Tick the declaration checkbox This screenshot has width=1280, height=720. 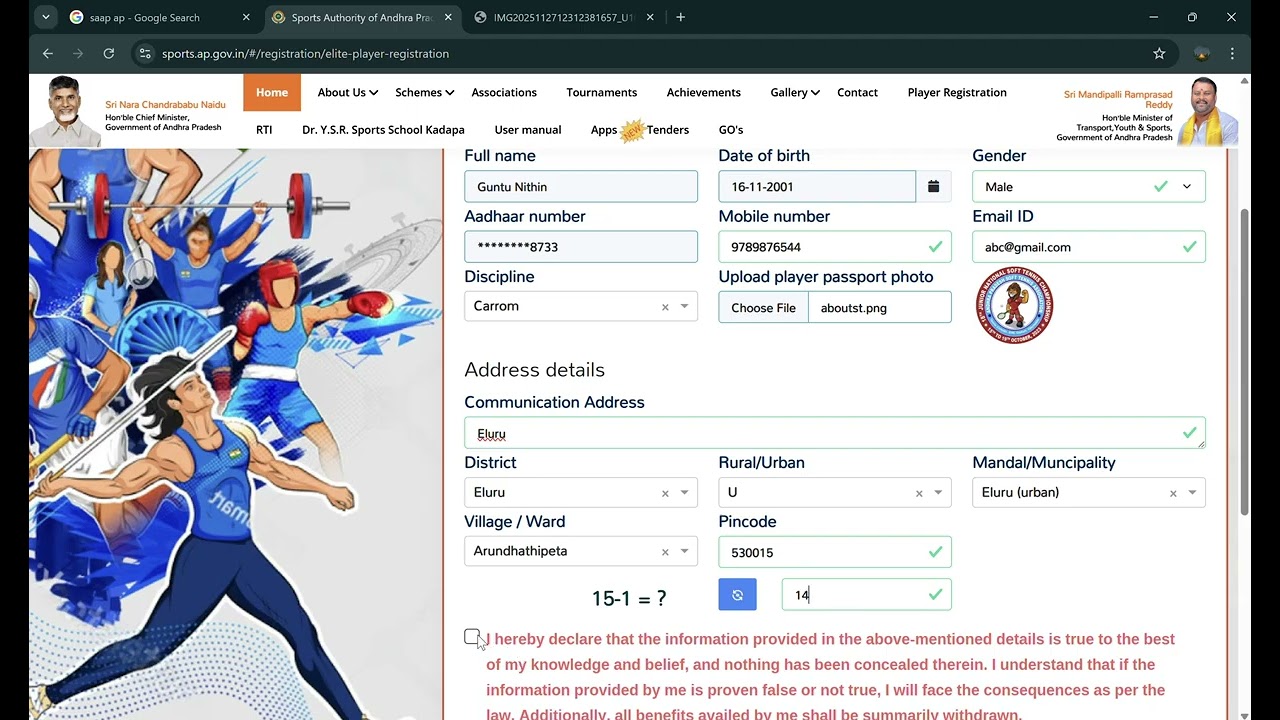472,637
